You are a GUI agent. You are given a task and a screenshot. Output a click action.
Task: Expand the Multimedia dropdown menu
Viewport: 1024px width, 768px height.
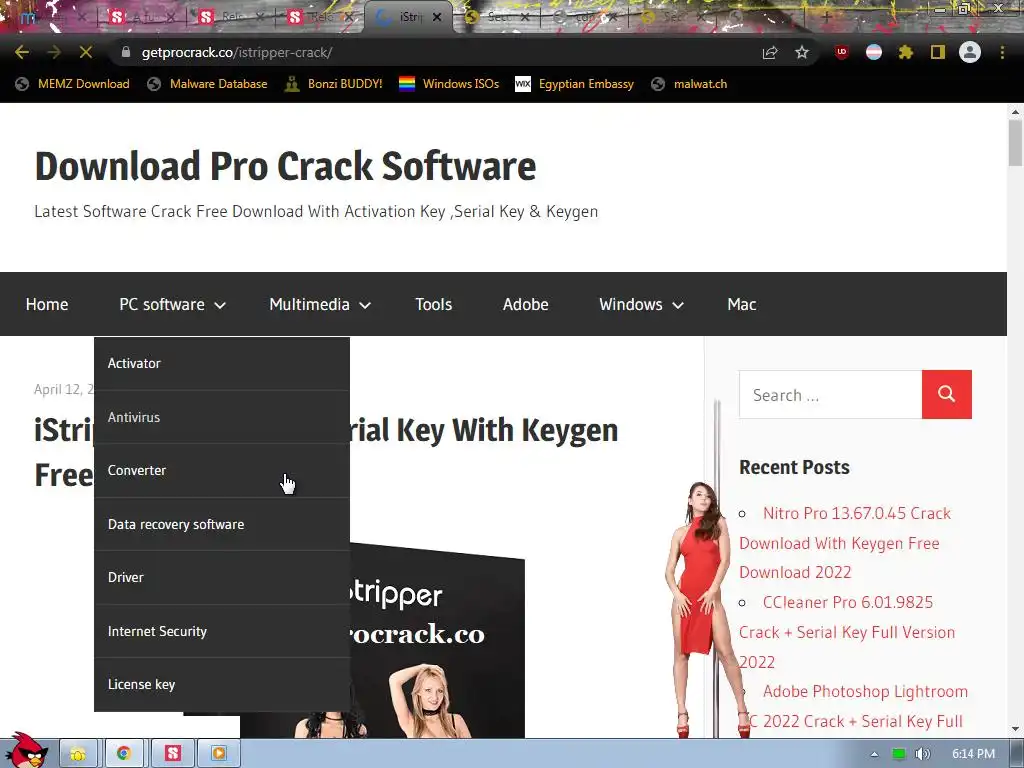pos(320,304)
